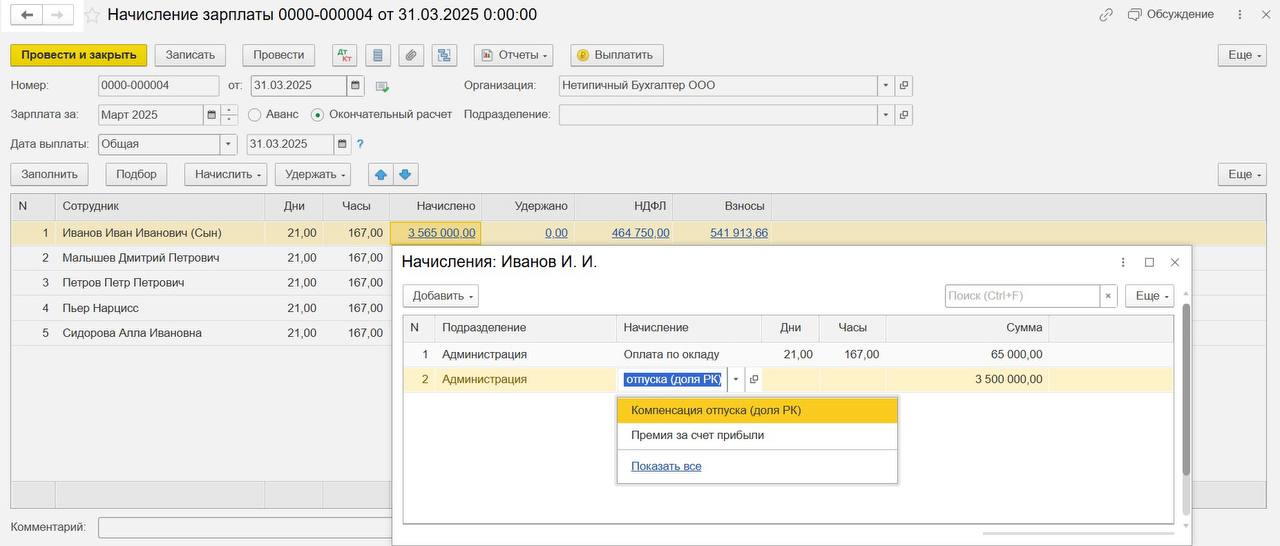This screenshot has height=546, width=1280.
Task: Open Удержать dropdown menu
Action: [x=313, y=174]
